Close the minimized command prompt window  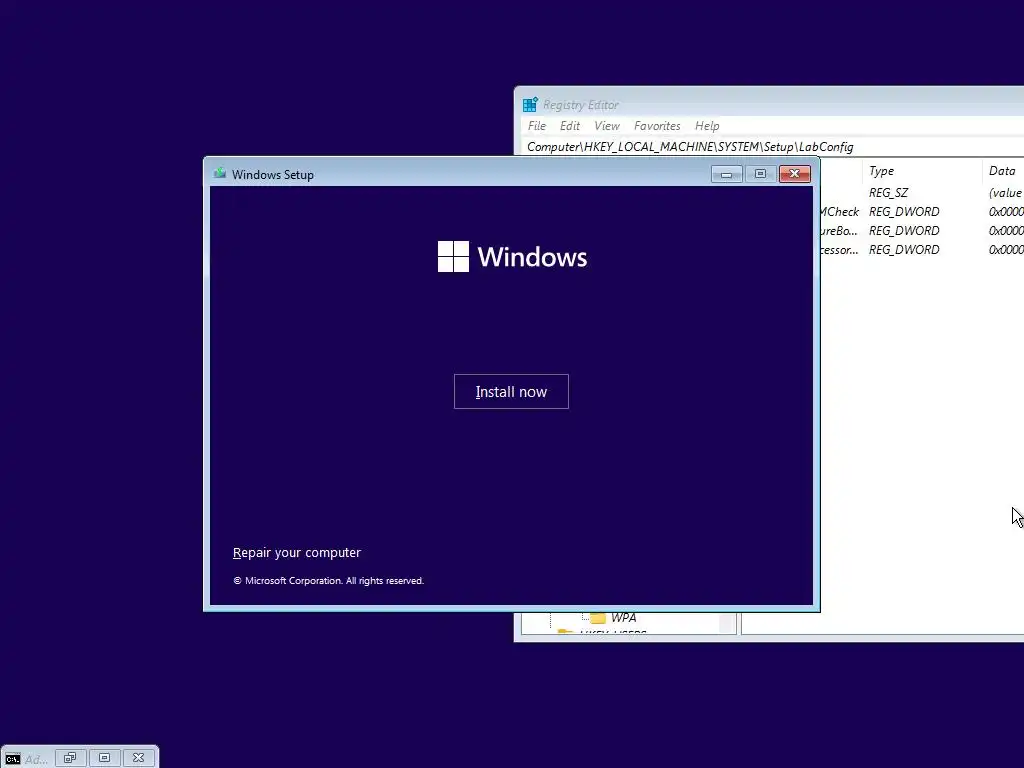click(138, 758)
